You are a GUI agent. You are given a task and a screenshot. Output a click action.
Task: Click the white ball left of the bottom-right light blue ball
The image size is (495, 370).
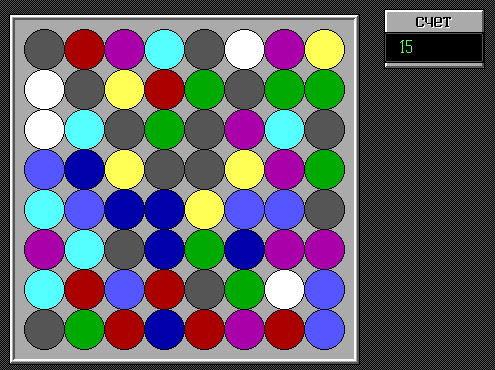click(x=284, y=289)
